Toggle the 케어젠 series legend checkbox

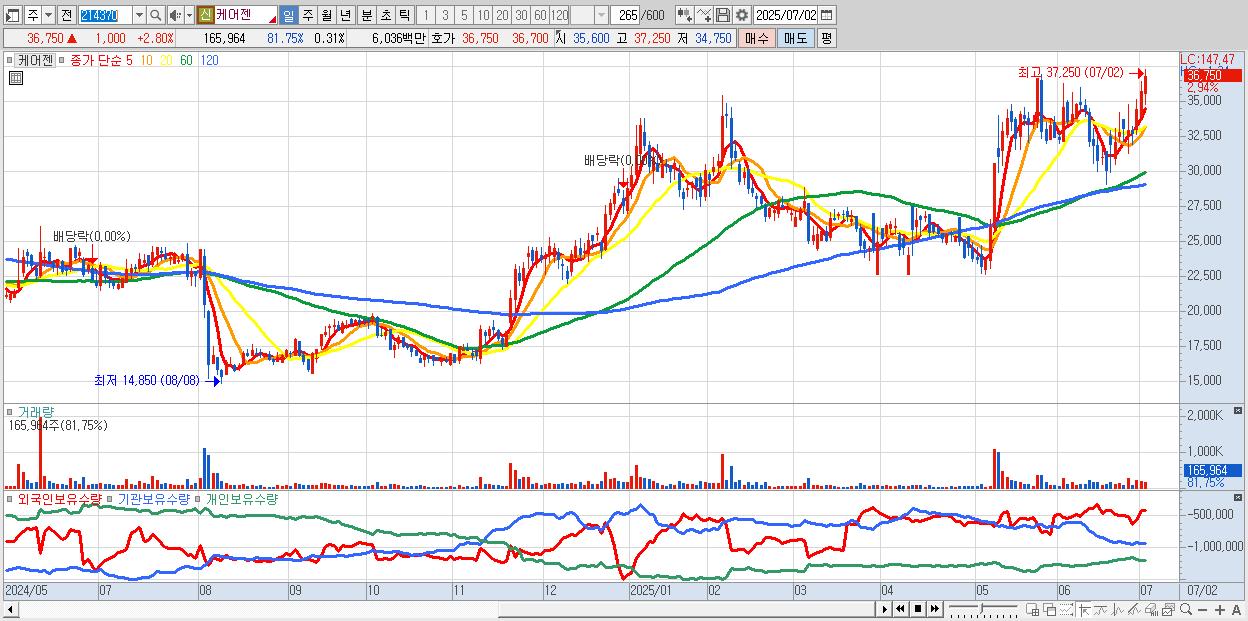click(x=10, y=60)
